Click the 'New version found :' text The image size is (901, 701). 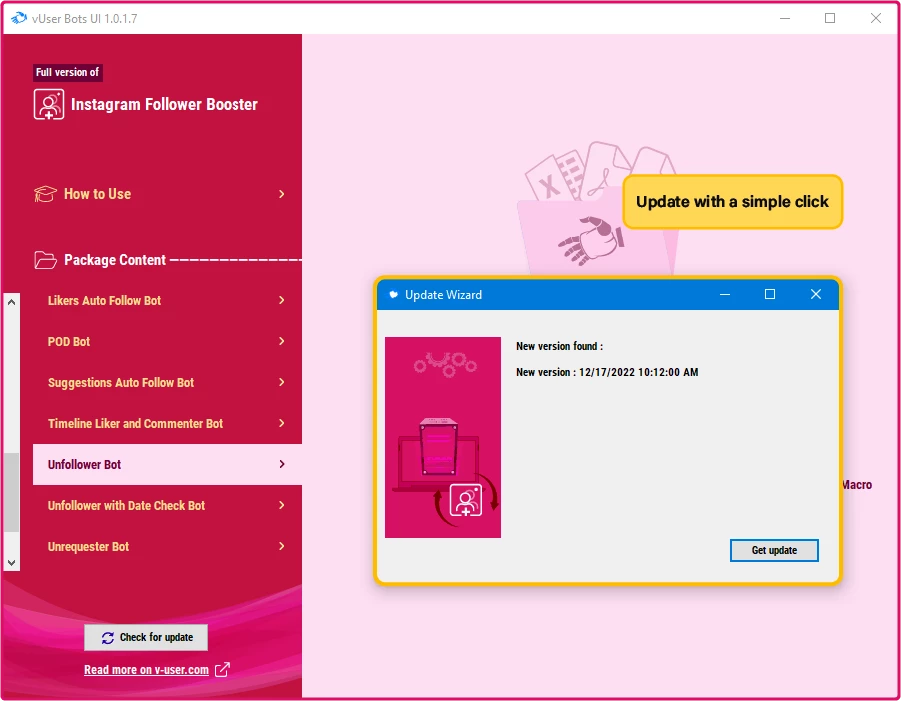pos(559,346)
